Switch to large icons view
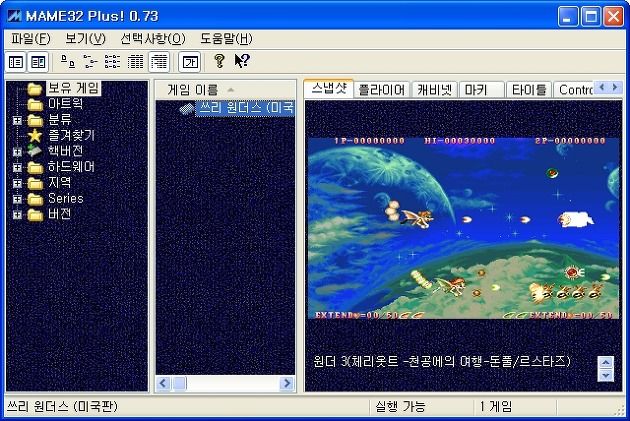Viewport: 630px width, 421px height. [x=67, y=62]
